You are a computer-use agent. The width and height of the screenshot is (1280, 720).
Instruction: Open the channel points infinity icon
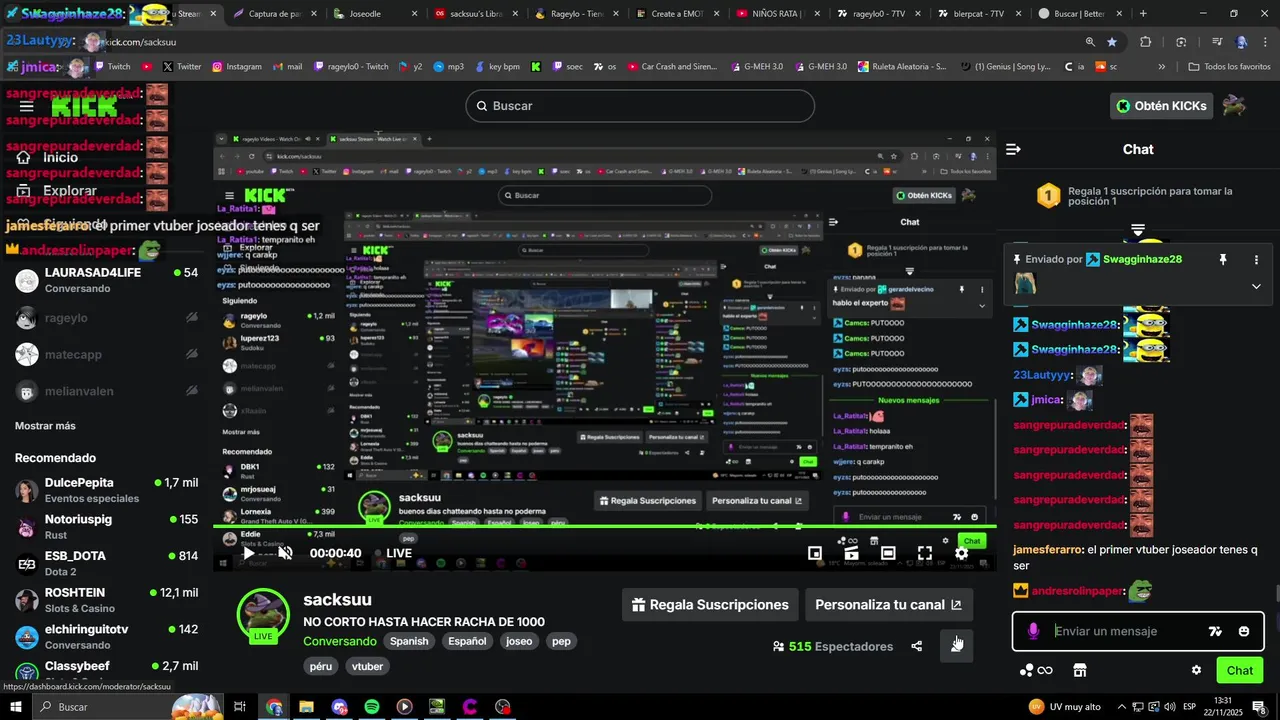[1036, 670]
